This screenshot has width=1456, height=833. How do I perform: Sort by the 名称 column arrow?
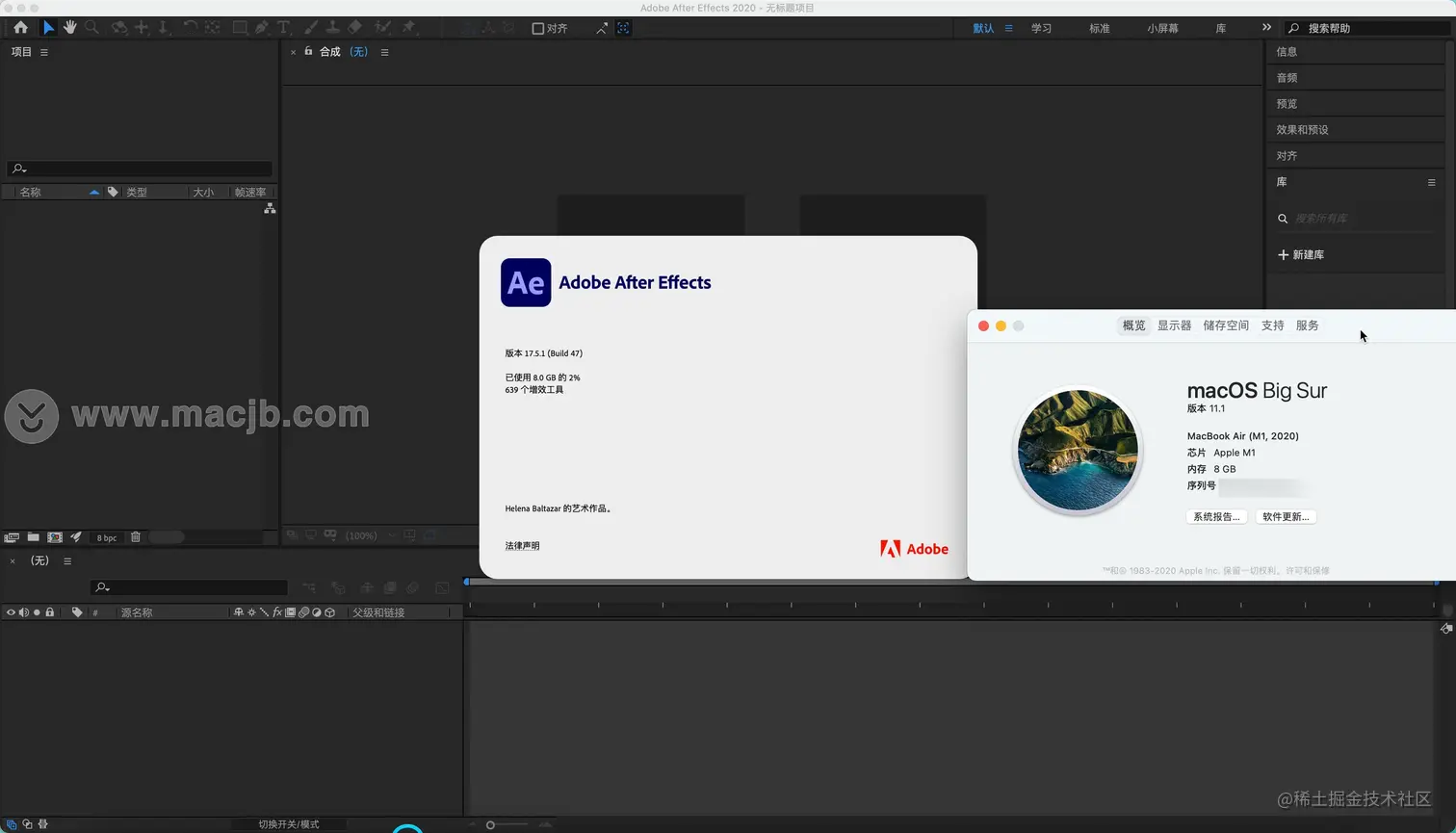pos(93,192)
